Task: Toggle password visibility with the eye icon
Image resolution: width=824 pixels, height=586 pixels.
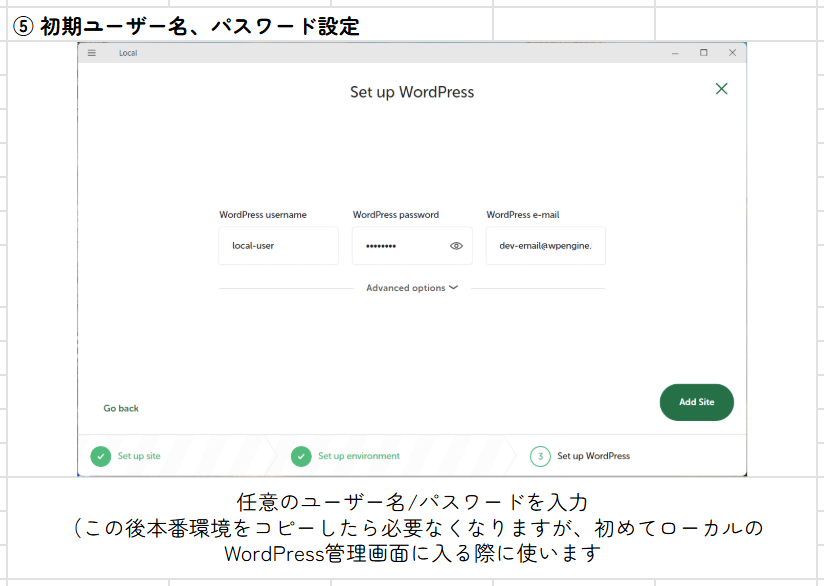Action: coord(456,246)
